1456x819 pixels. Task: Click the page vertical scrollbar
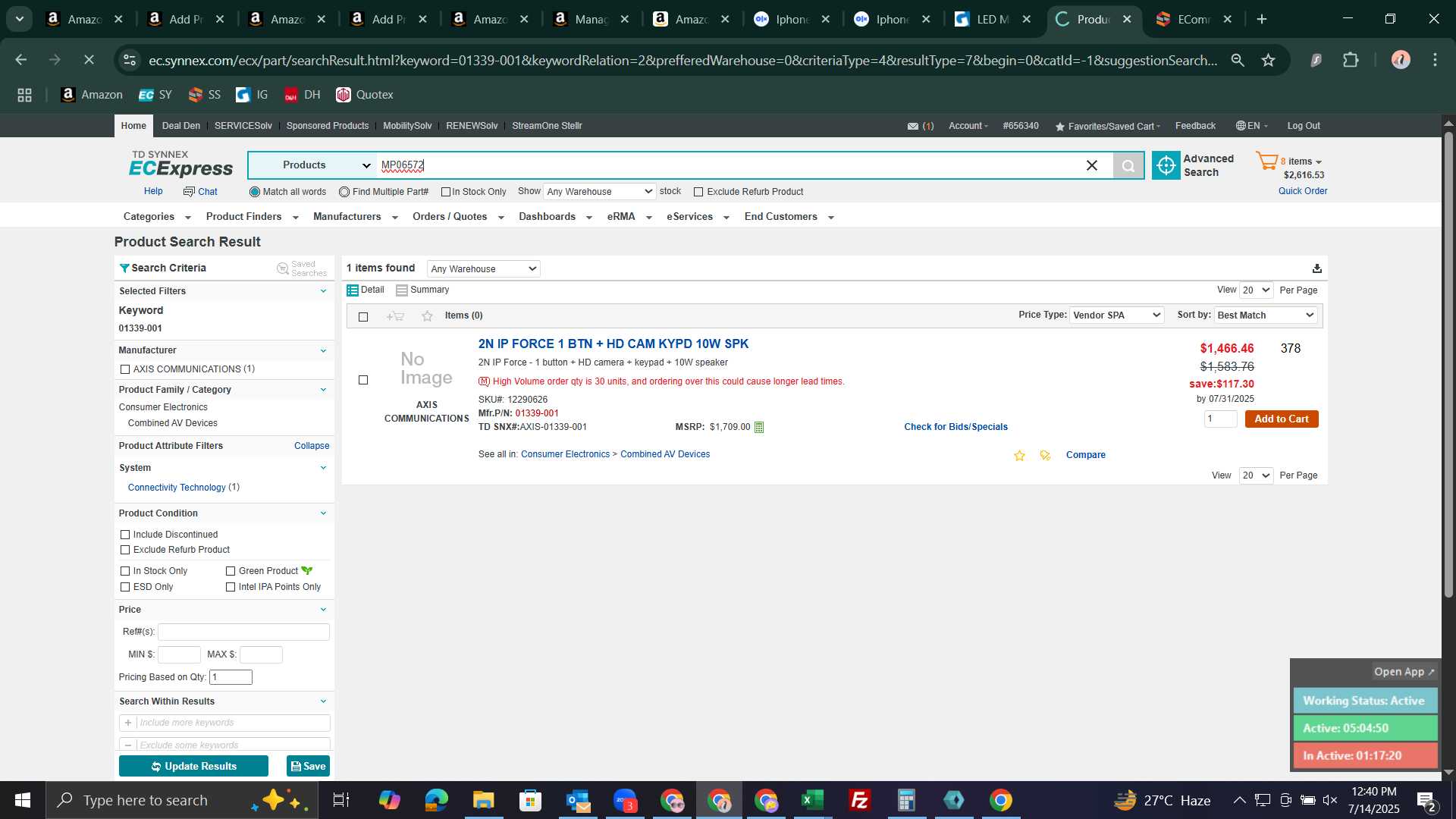[x=1448, y=364]
